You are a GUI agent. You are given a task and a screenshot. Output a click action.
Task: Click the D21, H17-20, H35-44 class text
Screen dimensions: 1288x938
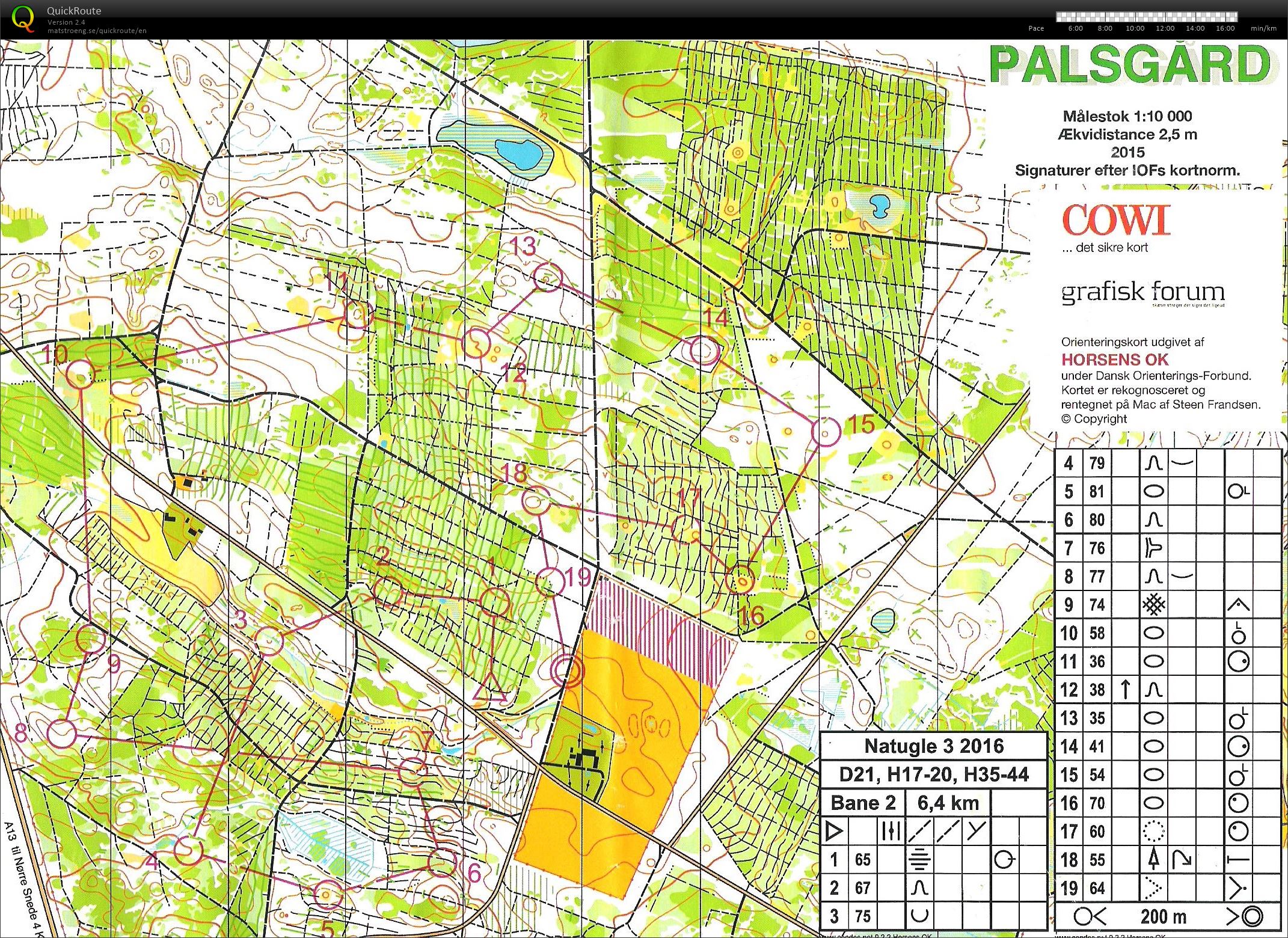934,774
